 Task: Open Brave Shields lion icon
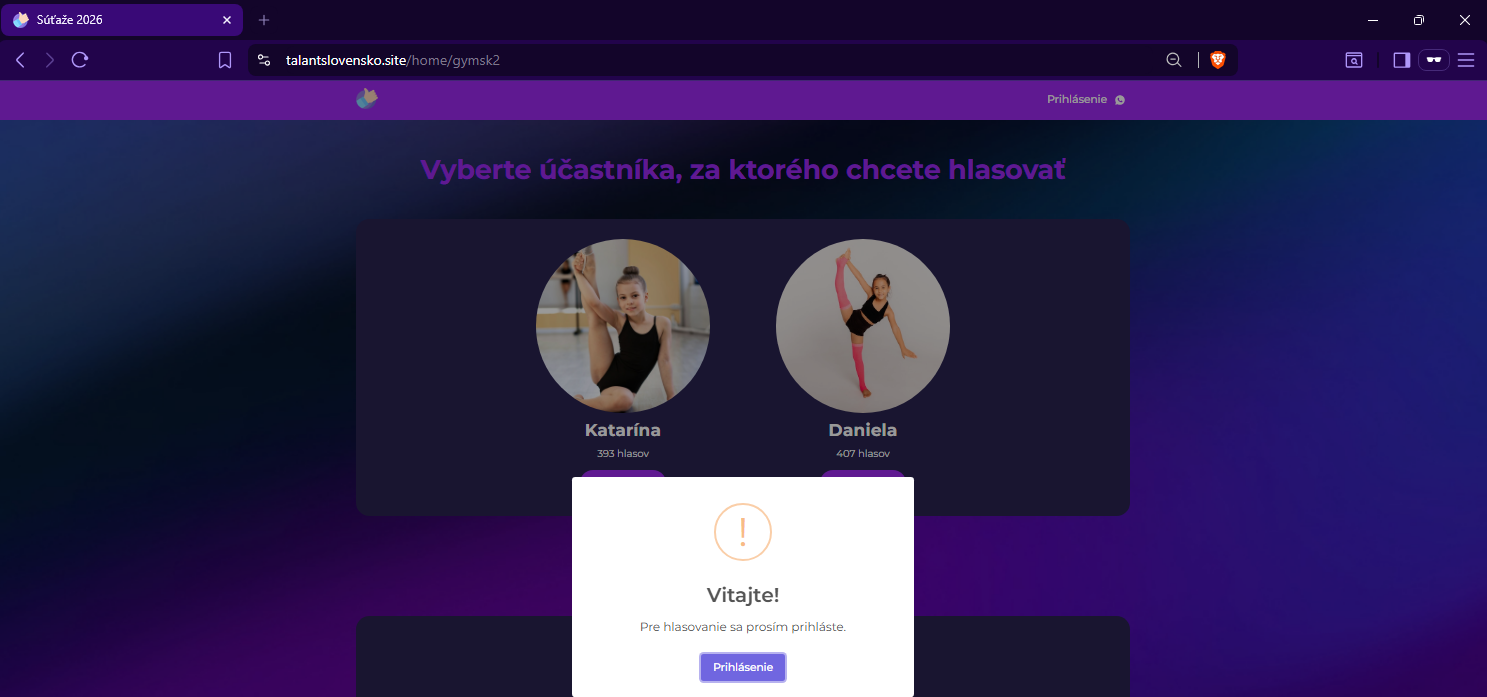click(x=1217, y=60)
